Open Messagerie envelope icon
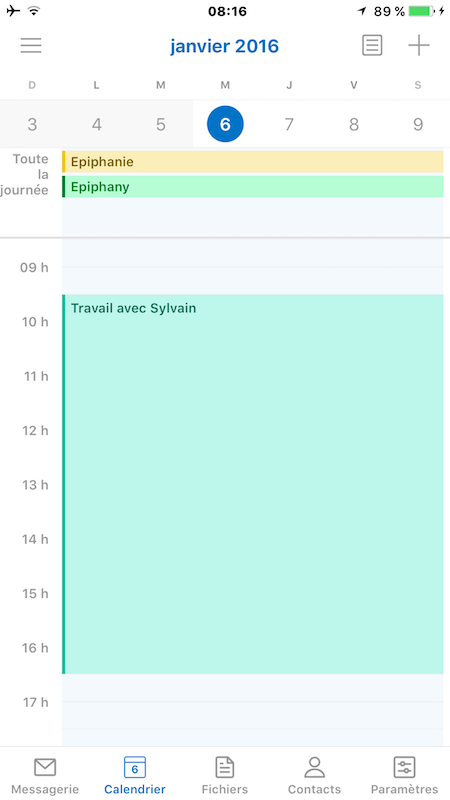Image resolution: width=450 pixels, height=800 pixels. [x=45, y=767]
